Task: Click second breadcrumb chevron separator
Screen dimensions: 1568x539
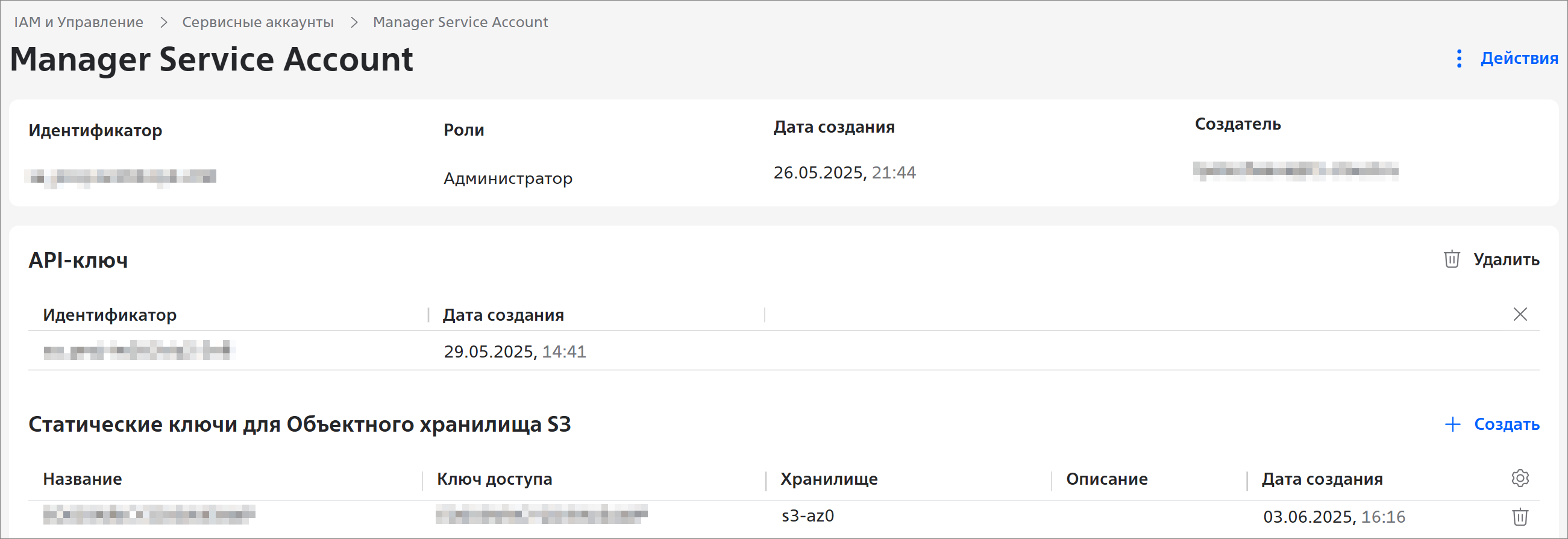Action: 354,22
